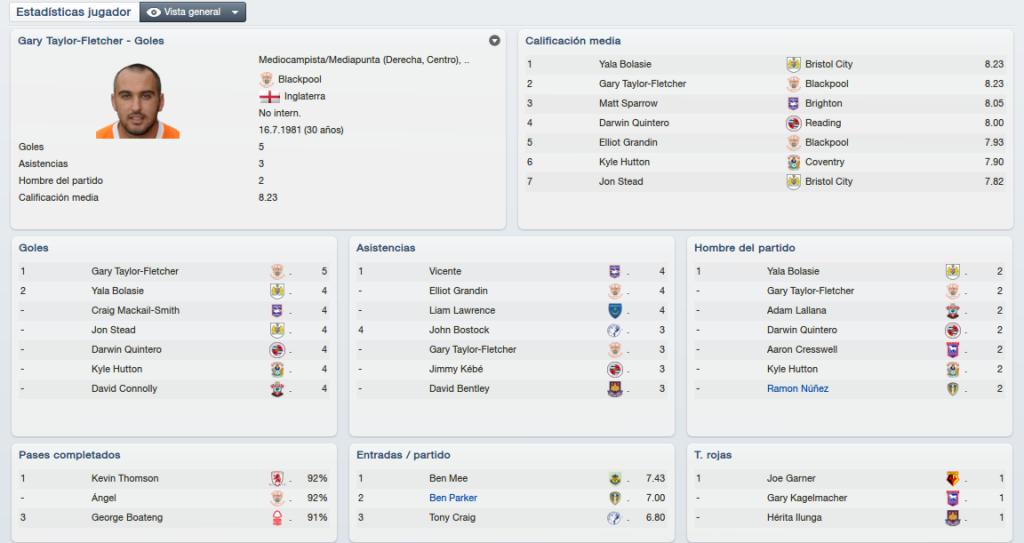This screenshot has width=1024, height=543.
Task: Click Middlesbrough badge beside Kevin Thomson
Action: 277,478
